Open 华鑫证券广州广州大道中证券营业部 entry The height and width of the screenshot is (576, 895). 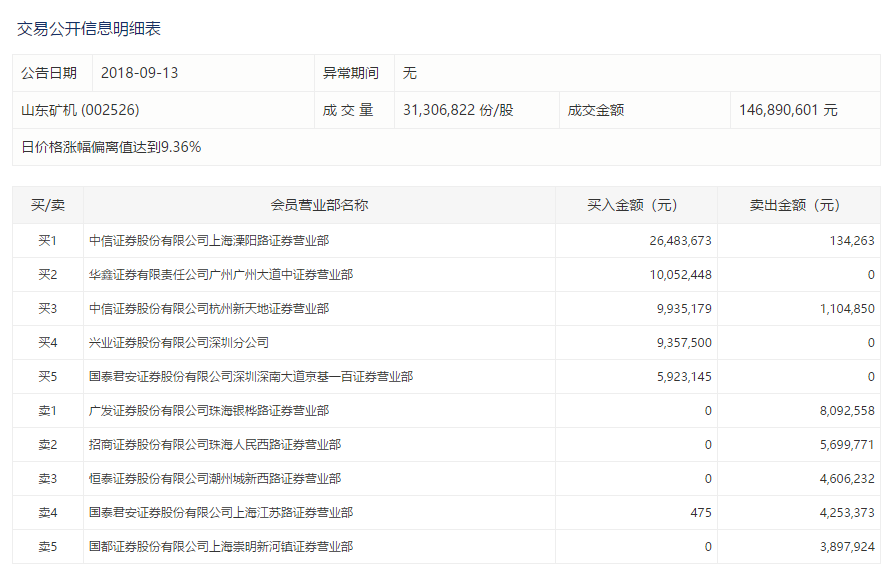221,274
